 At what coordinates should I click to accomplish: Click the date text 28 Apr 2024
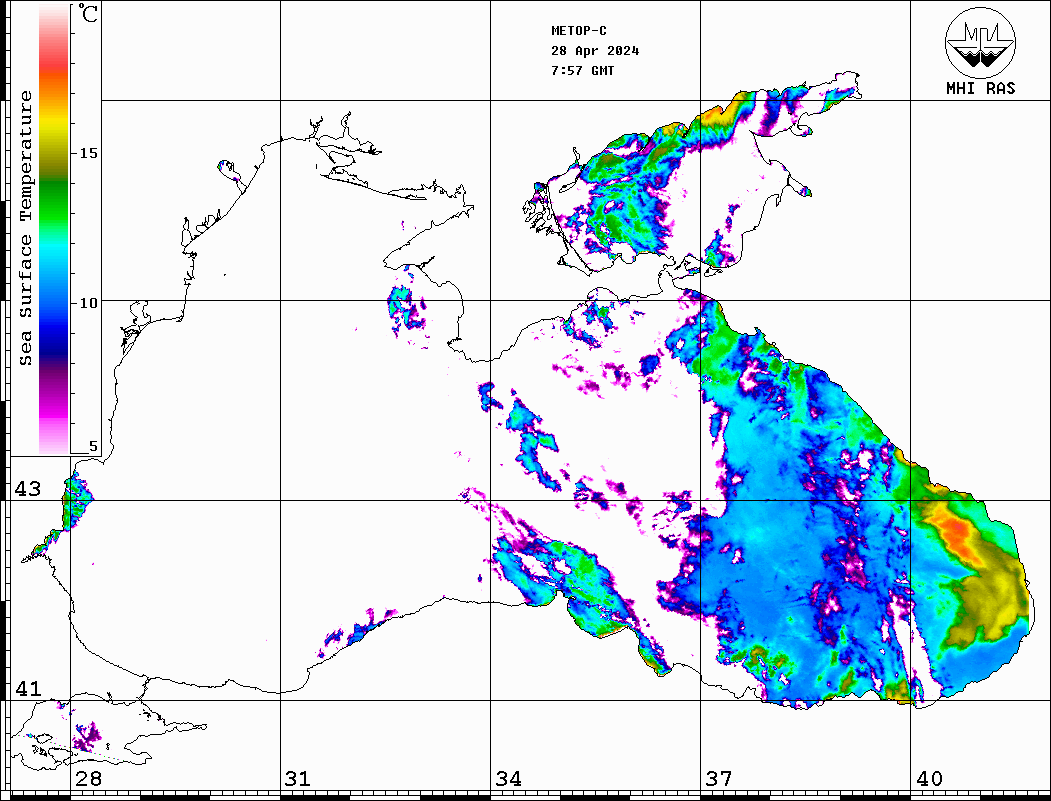(595, 51)
